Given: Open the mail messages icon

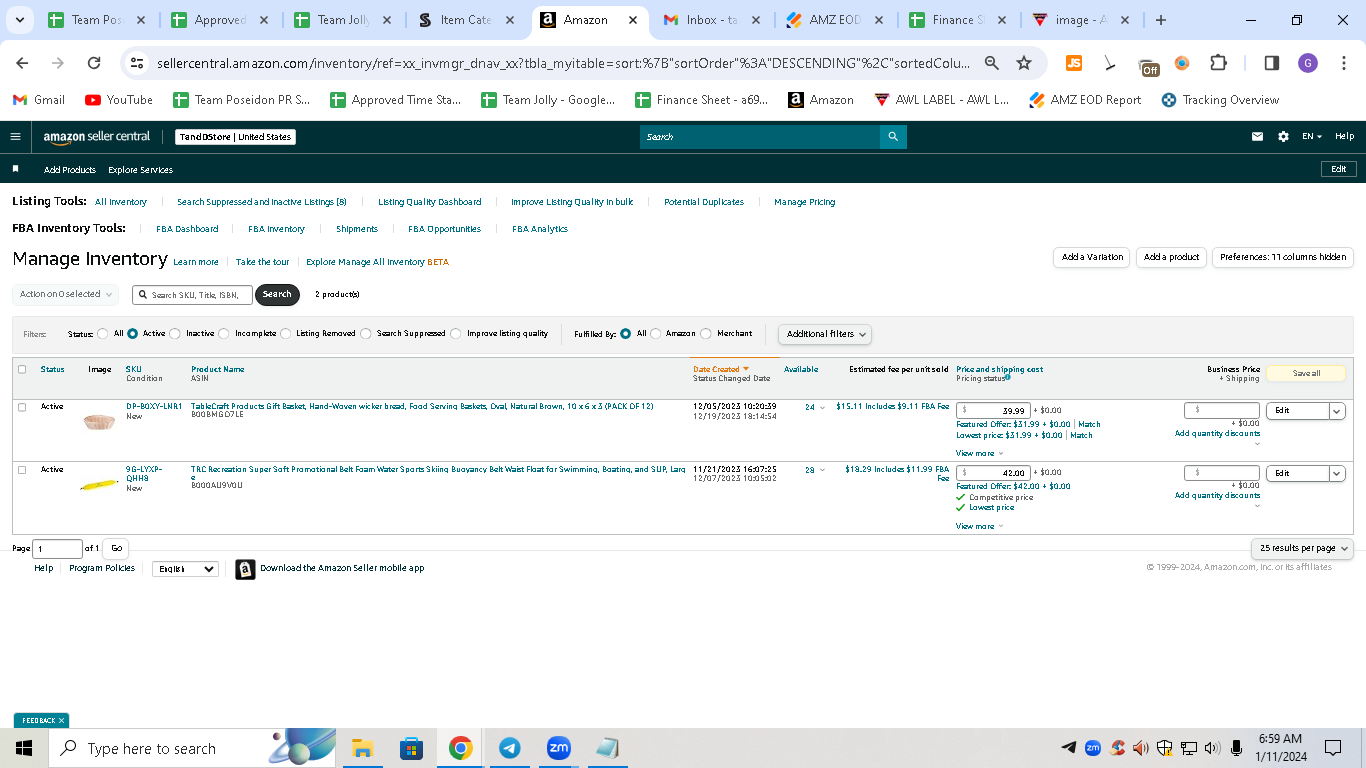Looking at the screenshot, I should click(x=1257, y=137).
